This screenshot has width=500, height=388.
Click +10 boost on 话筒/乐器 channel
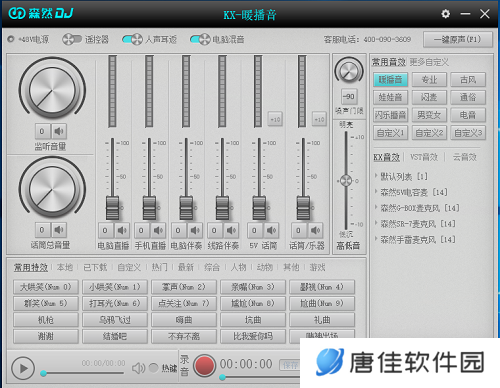click(x=319, y=119)
